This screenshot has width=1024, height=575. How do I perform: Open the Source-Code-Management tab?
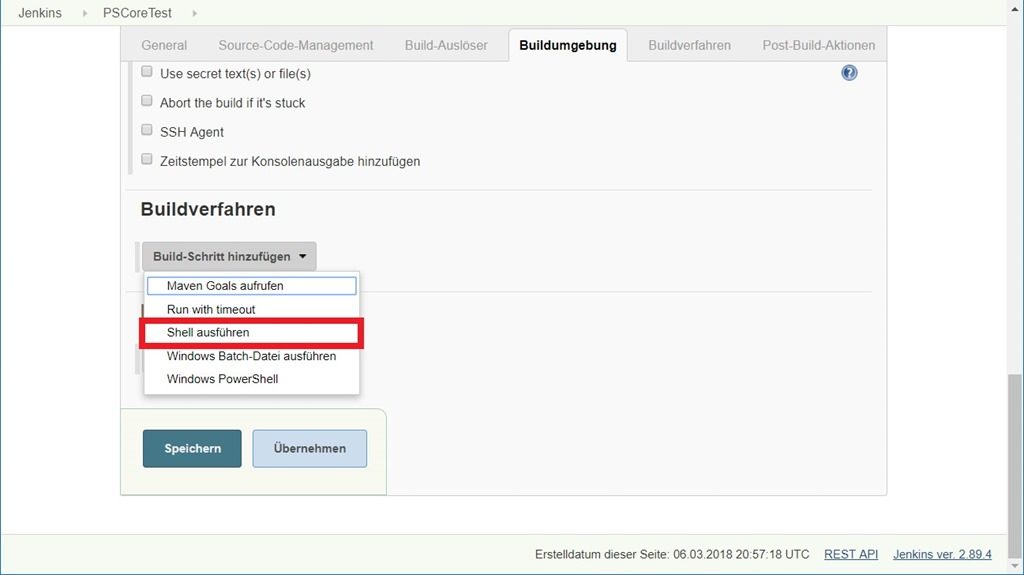(296, 45)
